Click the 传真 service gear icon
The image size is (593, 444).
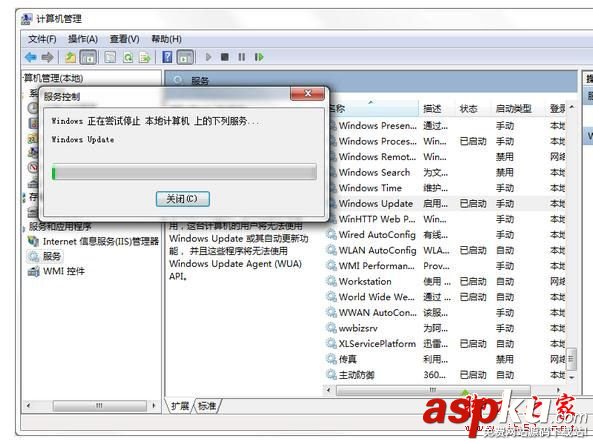click(x=332, y=359)
